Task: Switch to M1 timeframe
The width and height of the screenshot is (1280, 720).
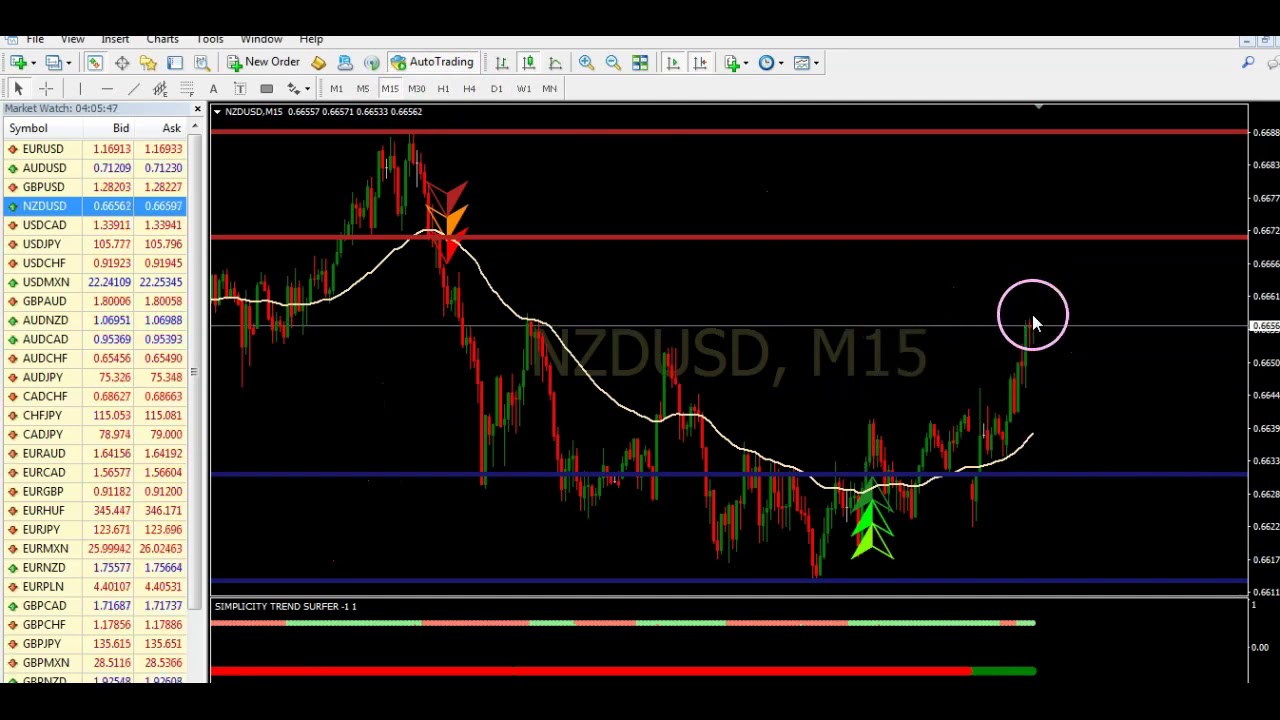Action: (x=336, y=89)
